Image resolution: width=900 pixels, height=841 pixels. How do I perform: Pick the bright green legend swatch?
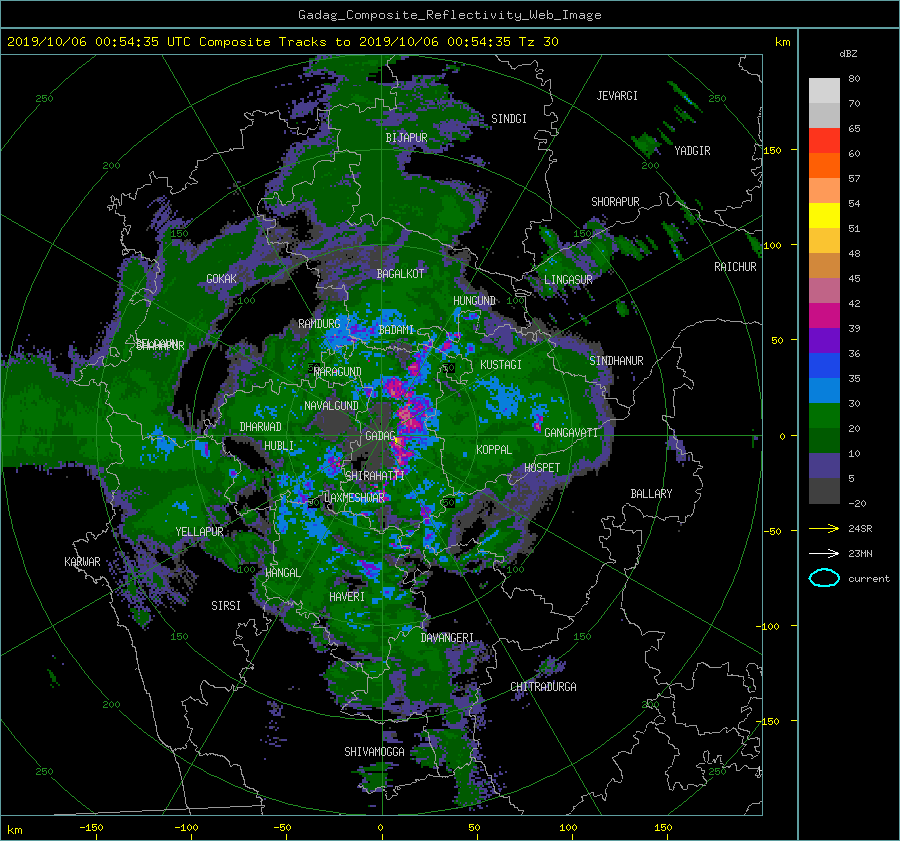click(824, 416)
